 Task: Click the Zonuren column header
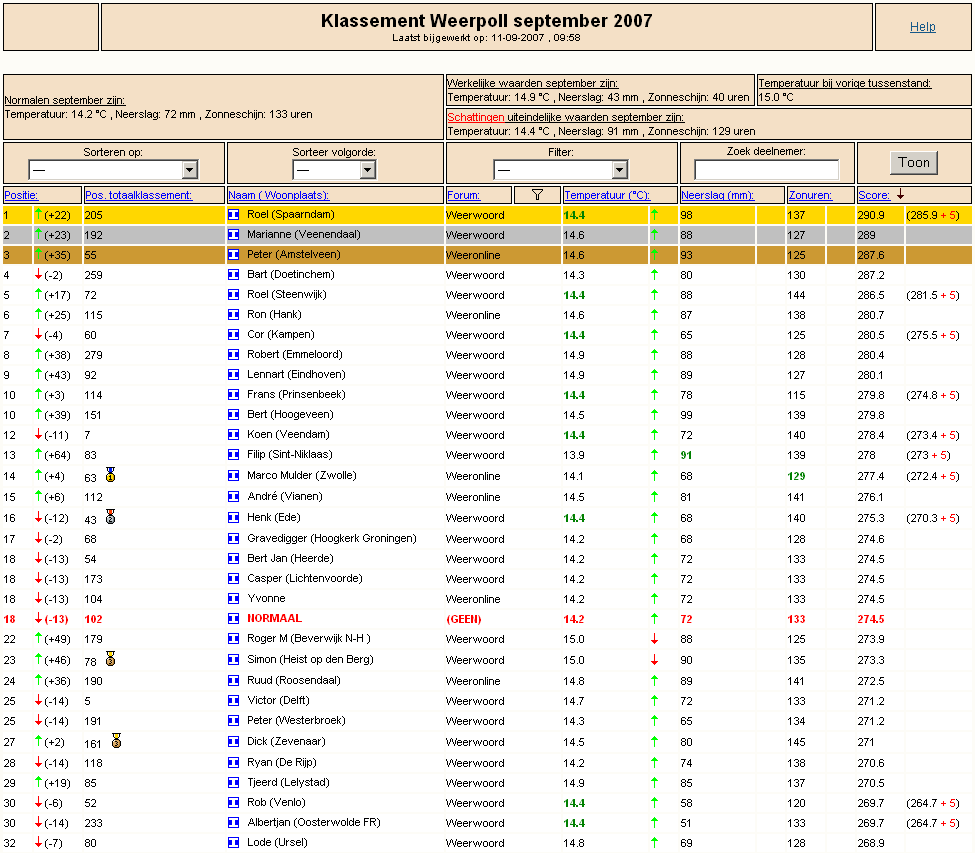coord(810,195)
